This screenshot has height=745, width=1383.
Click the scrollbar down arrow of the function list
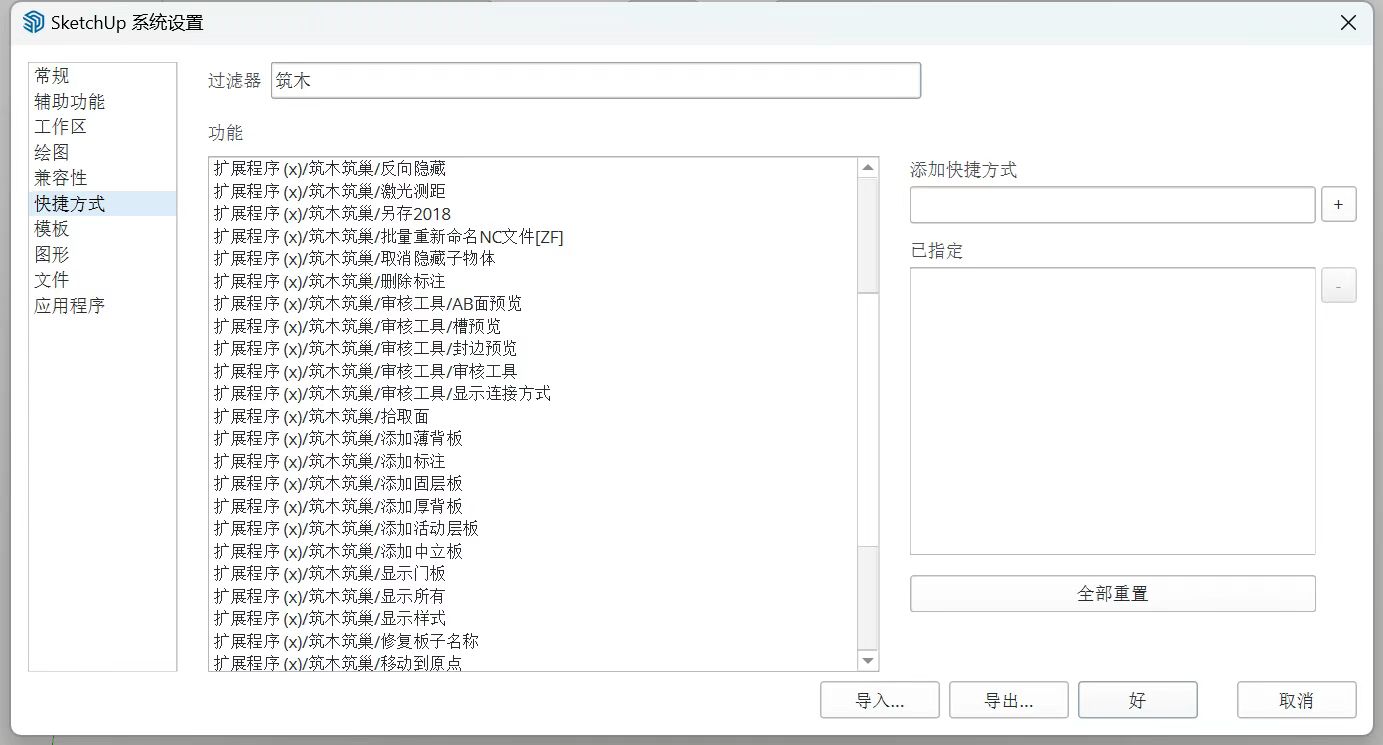pos(868,661)
